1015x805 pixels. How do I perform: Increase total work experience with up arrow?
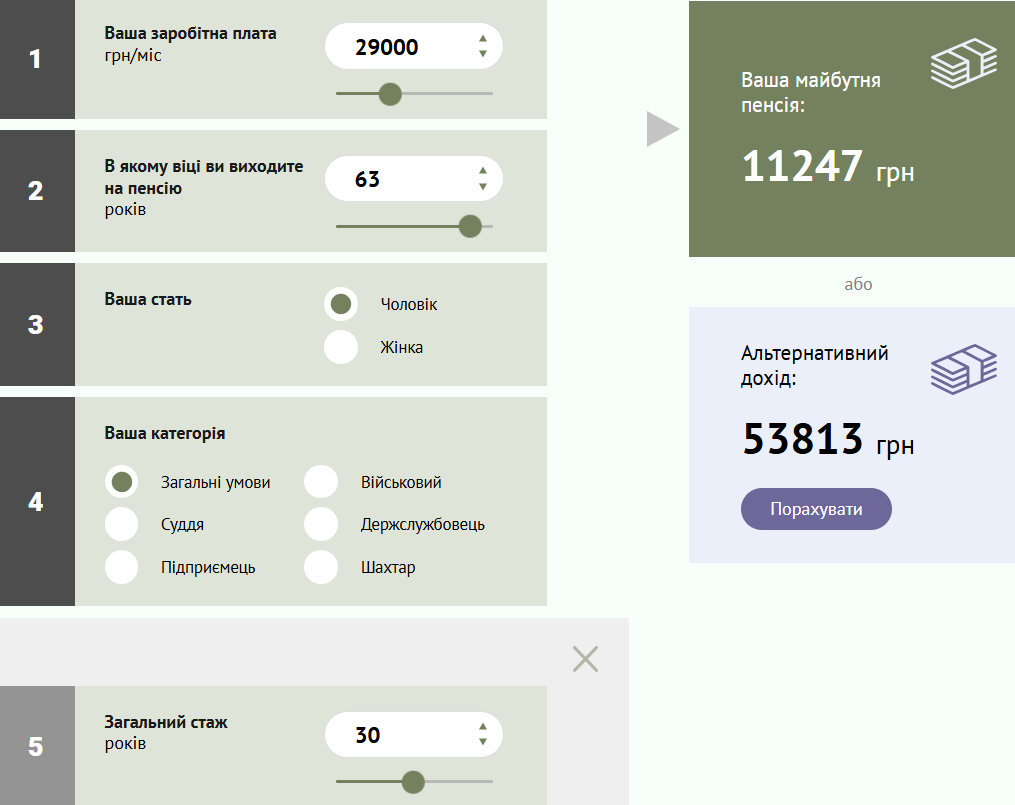pos(483,728)
